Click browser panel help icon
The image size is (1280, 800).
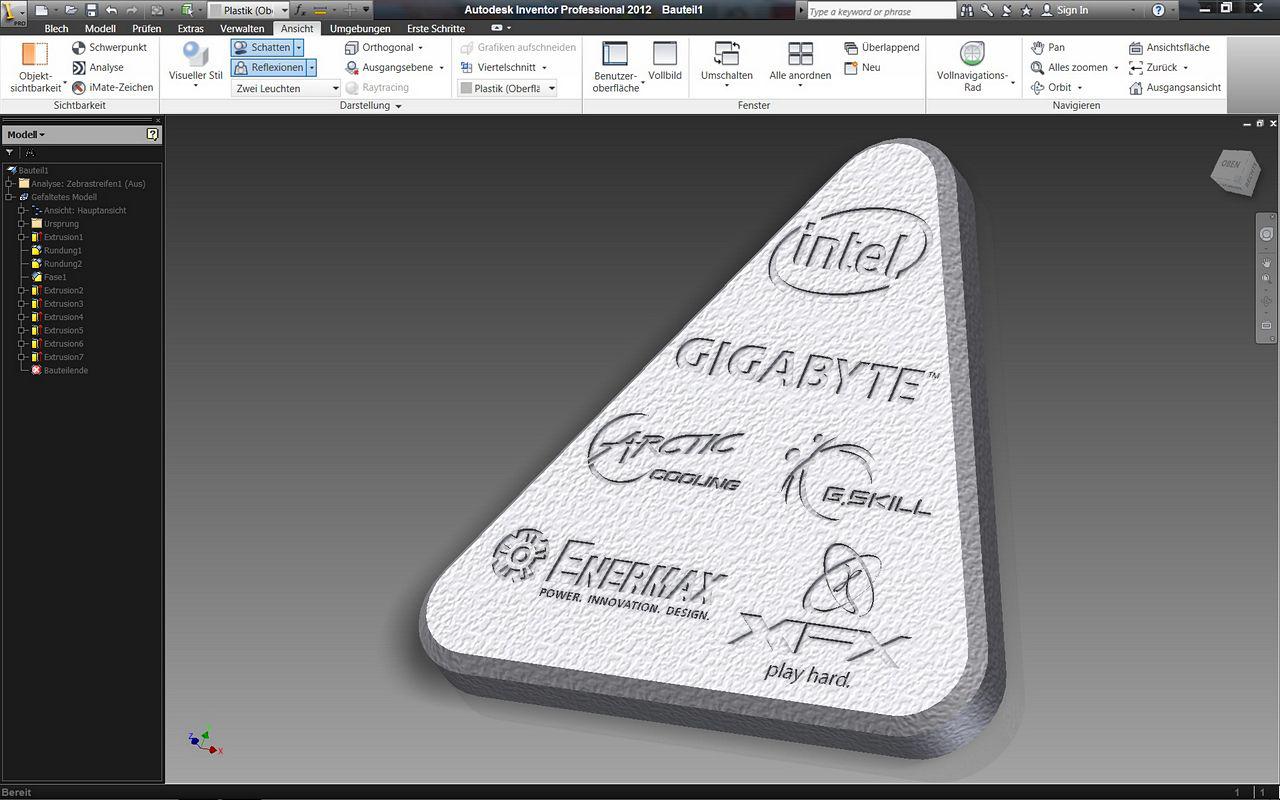152,134
